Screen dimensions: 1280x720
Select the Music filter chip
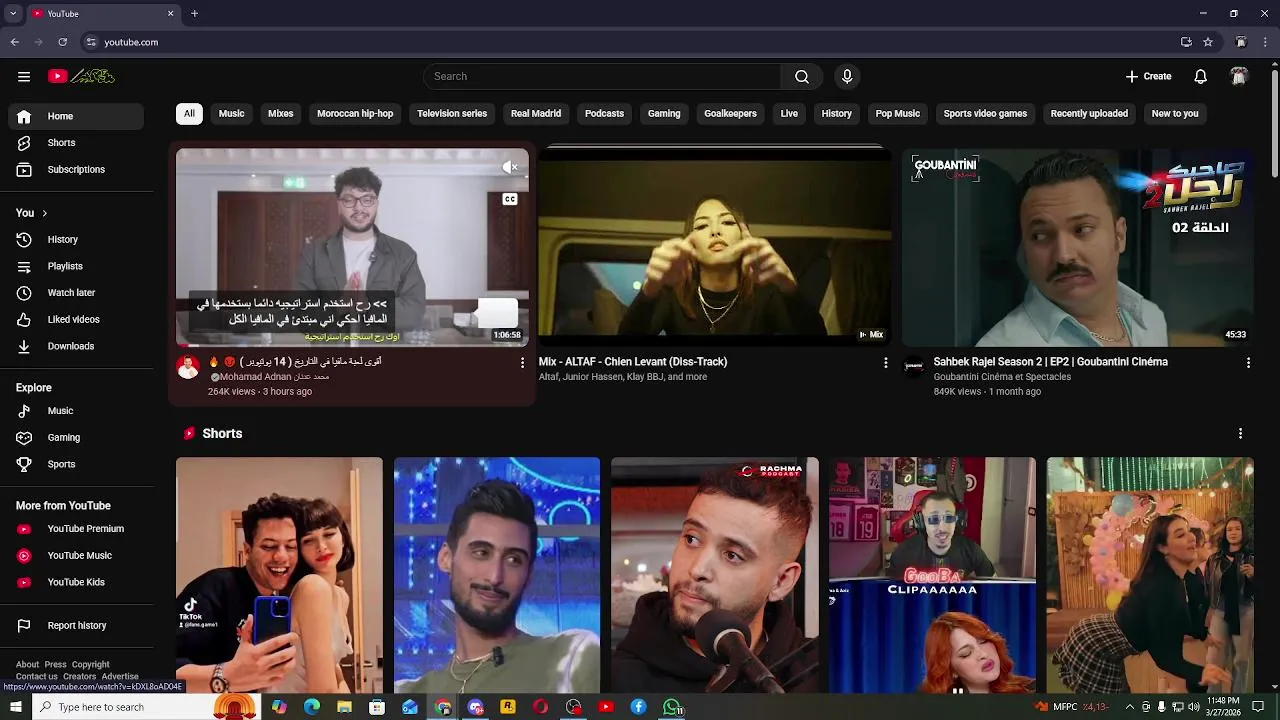pos(231,113)
